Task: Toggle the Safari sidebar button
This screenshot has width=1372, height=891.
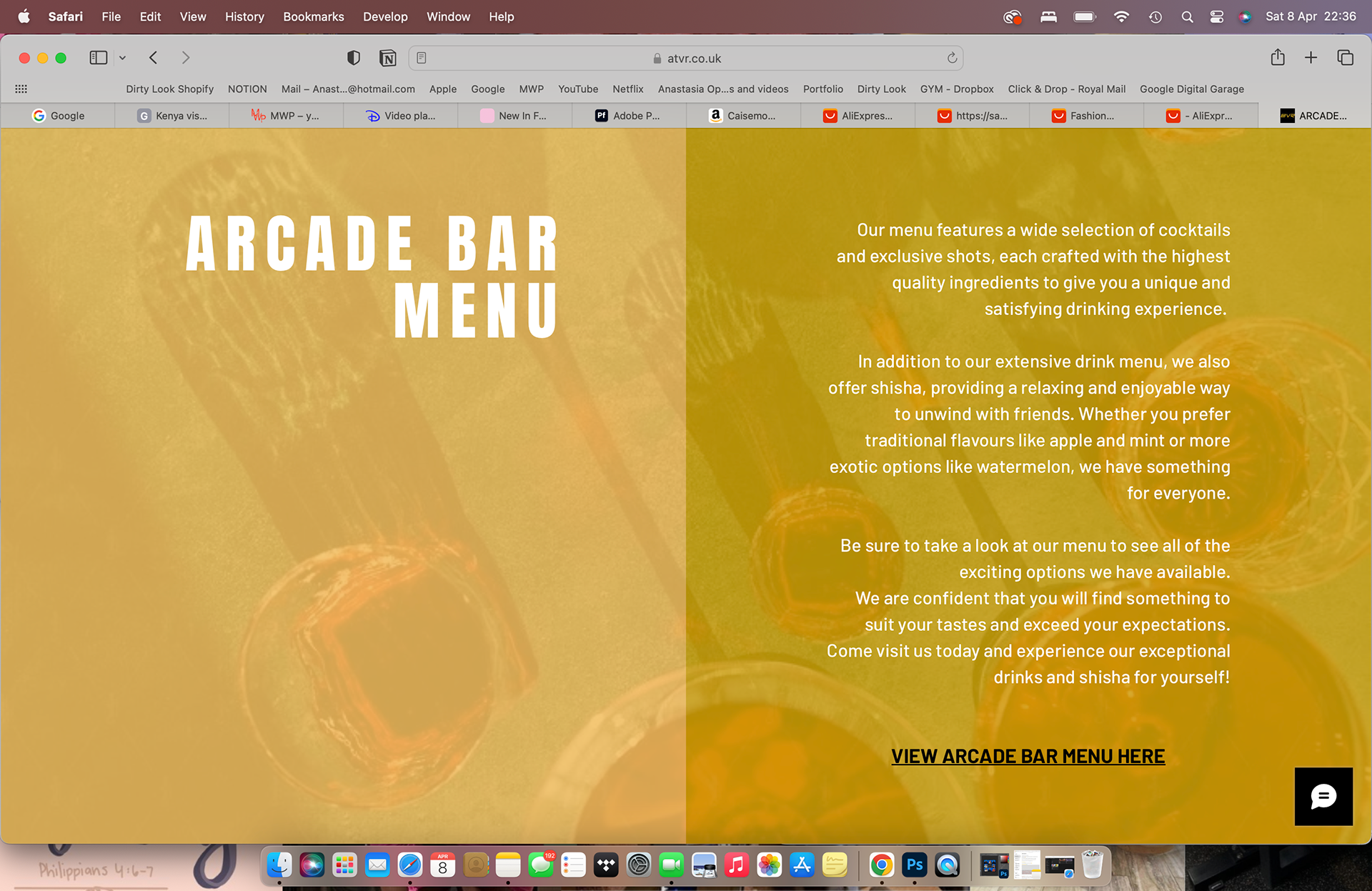Action: coord(98,58)
